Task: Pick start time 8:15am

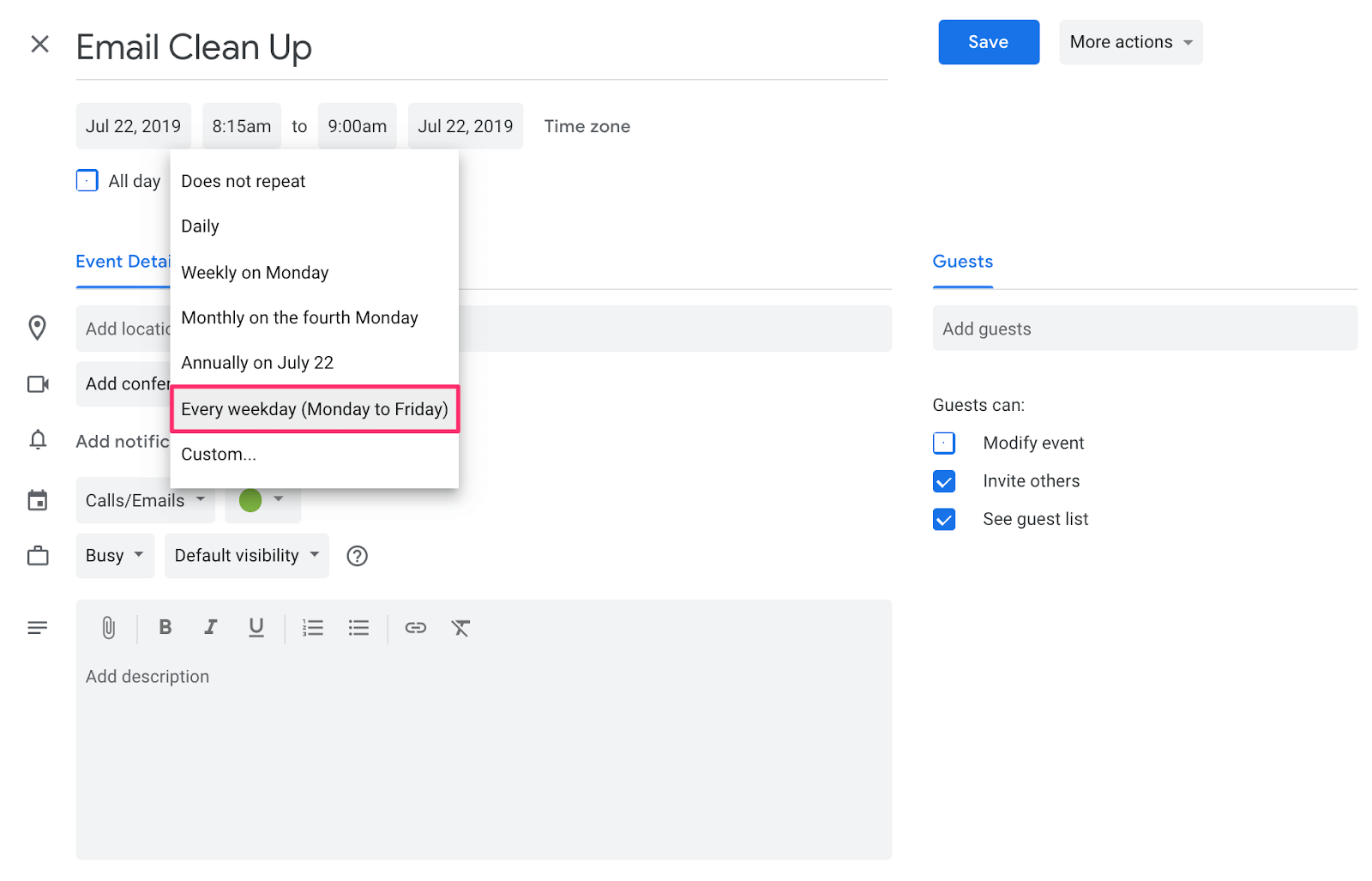Action: 241,126
